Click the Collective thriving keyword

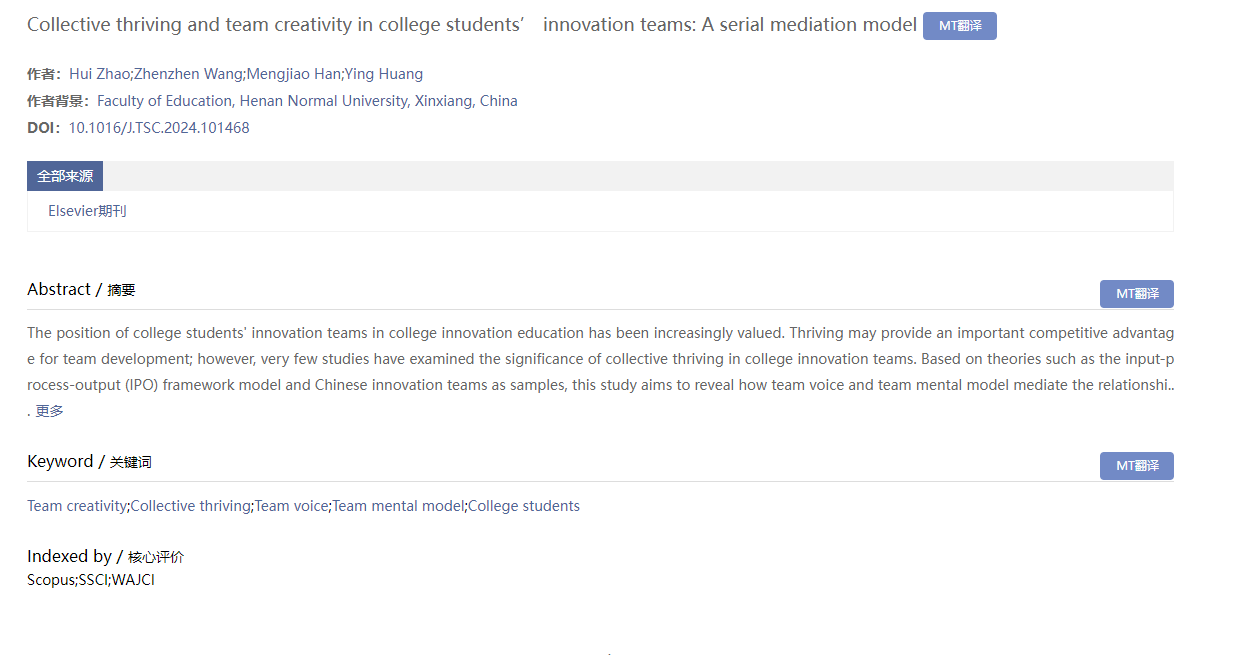tap(190, 506)
